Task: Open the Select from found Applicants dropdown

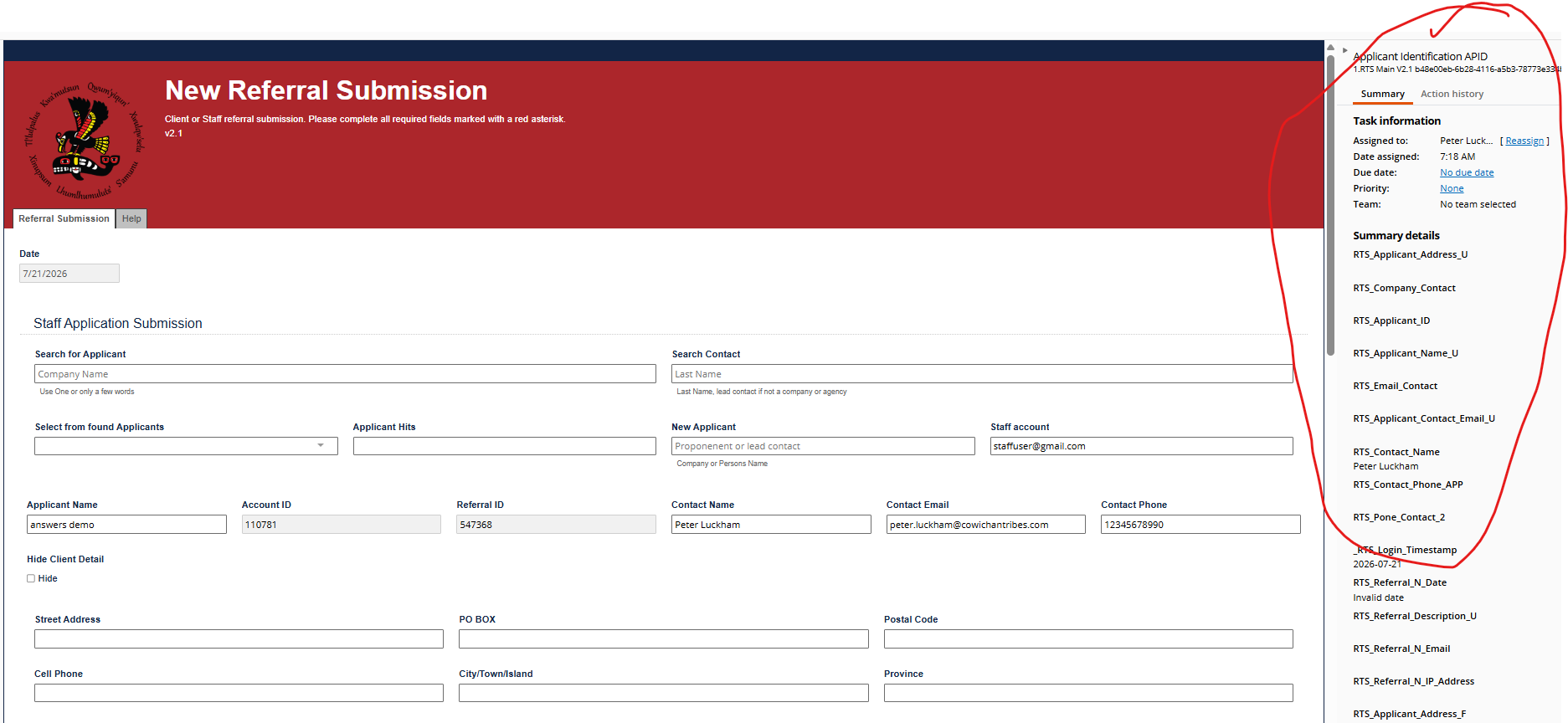Action: coord(186,446)
